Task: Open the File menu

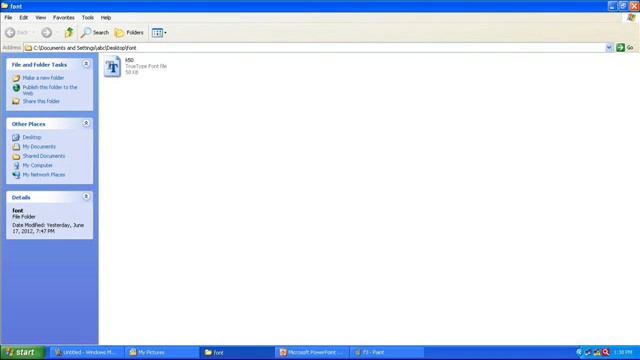Action: (8, 18)
